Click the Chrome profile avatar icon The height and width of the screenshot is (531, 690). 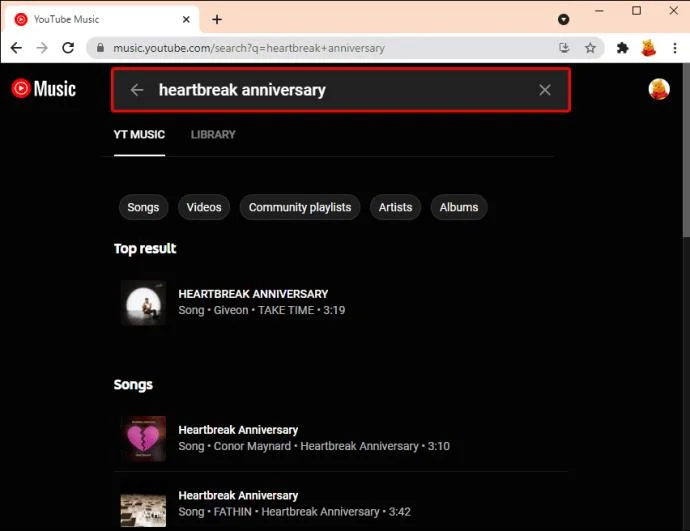click(x=648, y=48)
